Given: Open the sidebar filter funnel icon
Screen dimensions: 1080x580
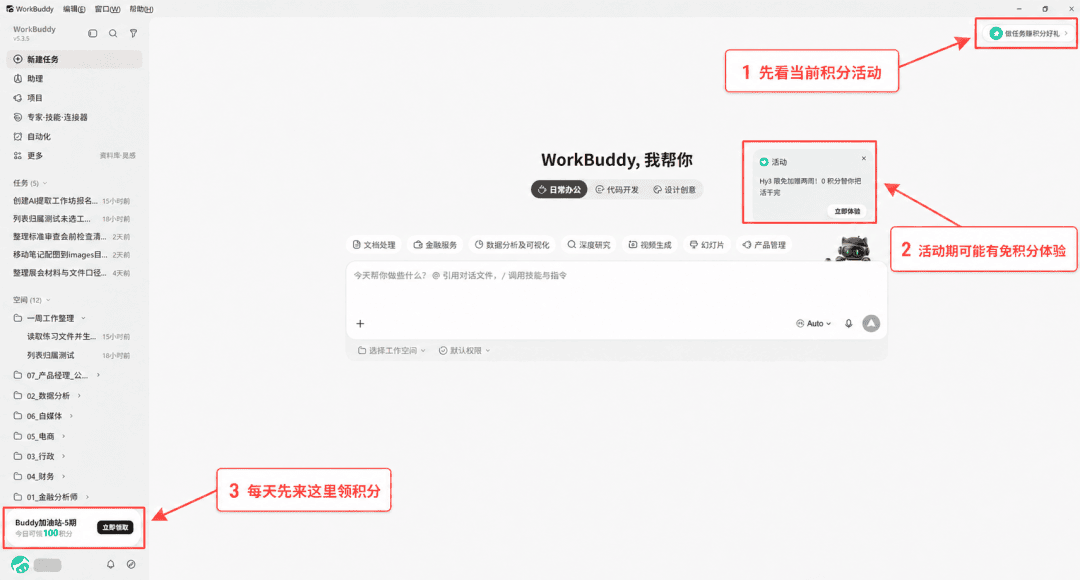Looking at the screenshot, I should click(x=134, y=33).
